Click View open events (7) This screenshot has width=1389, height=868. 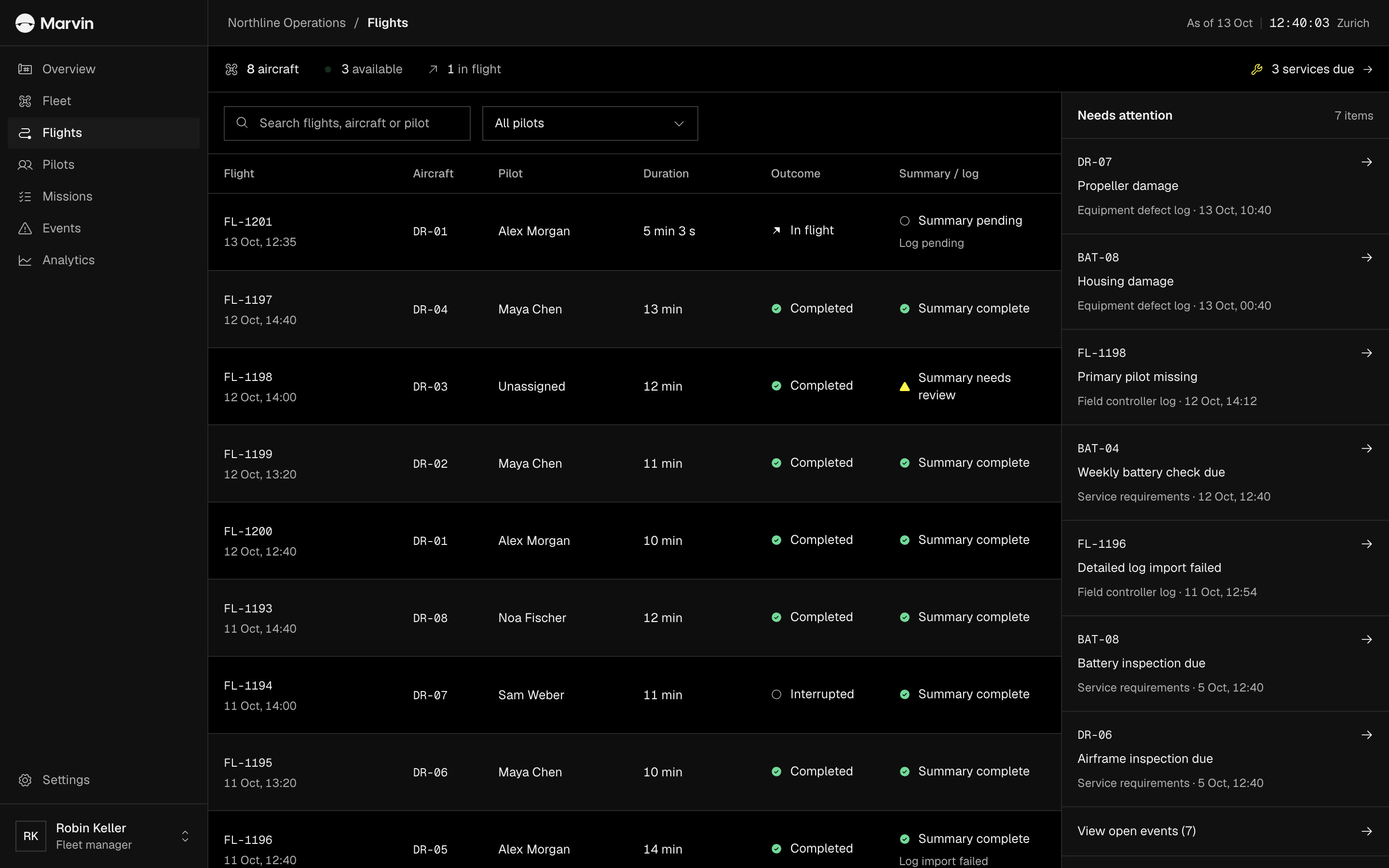click(1225, 831)
